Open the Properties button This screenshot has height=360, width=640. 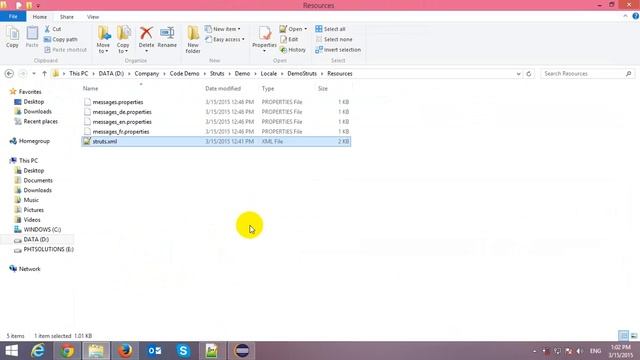point(264,39)
